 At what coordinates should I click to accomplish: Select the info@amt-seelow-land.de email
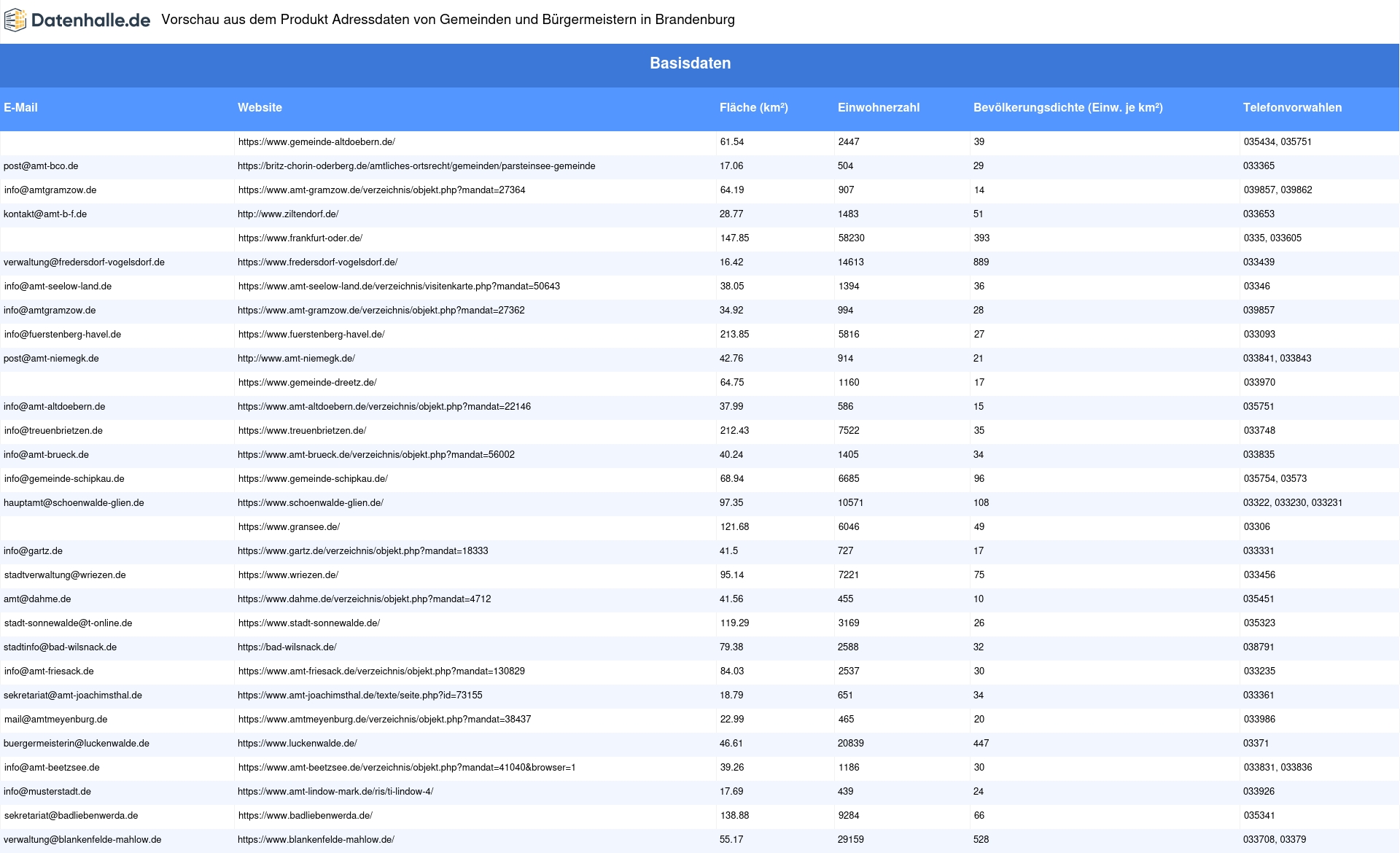tap(58, 287)
